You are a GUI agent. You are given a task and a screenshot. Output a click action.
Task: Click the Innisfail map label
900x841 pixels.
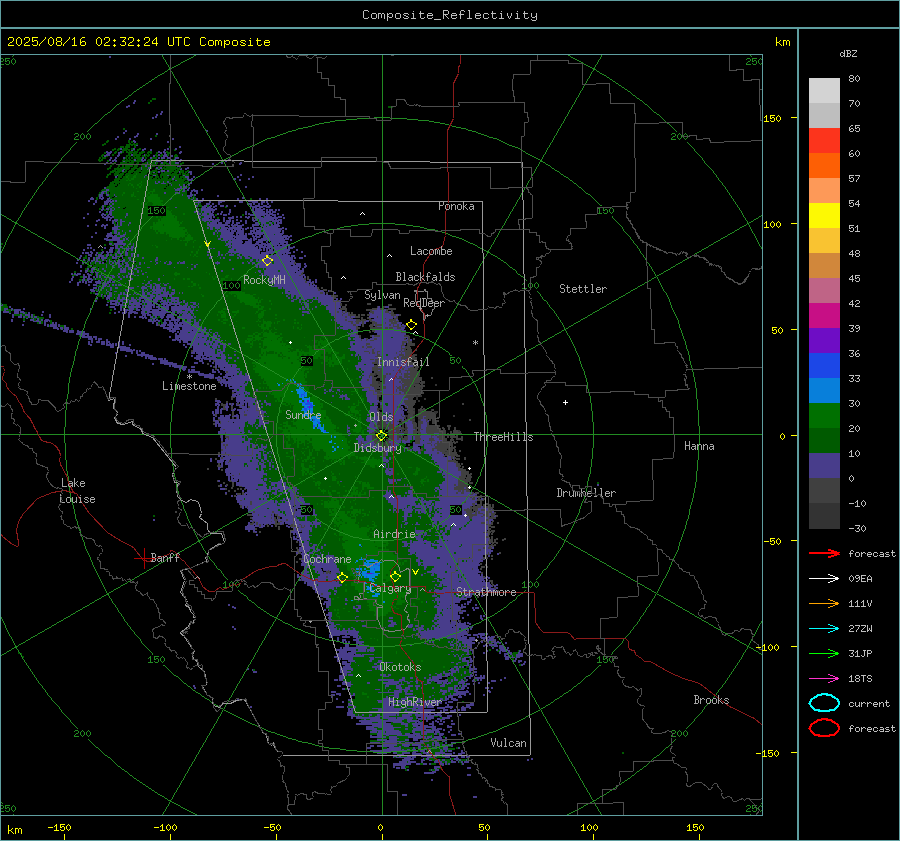[403, 362]
